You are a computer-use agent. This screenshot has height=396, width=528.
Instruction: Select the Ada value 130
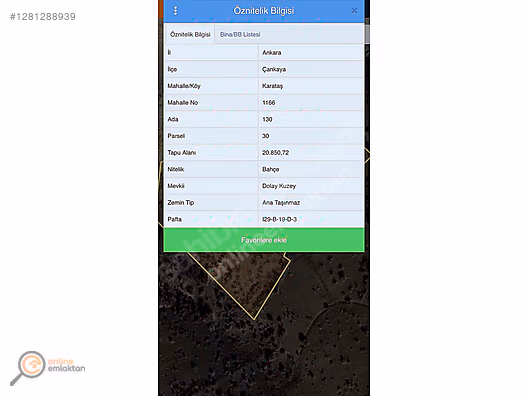311,119
